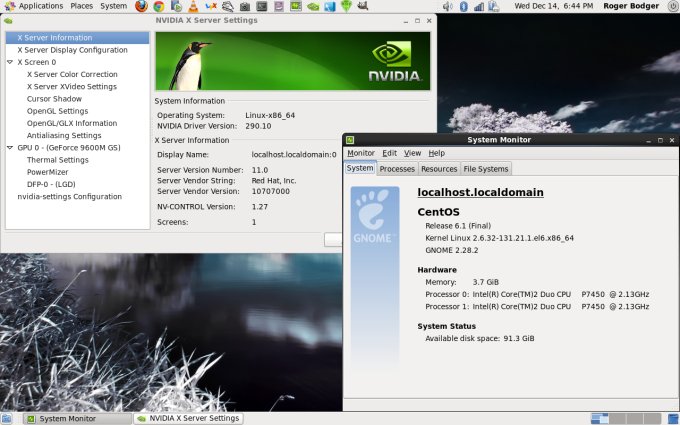The image size is (680, 425).
Task: Launch GIMP from the top panel
Action: click(363, 6)
